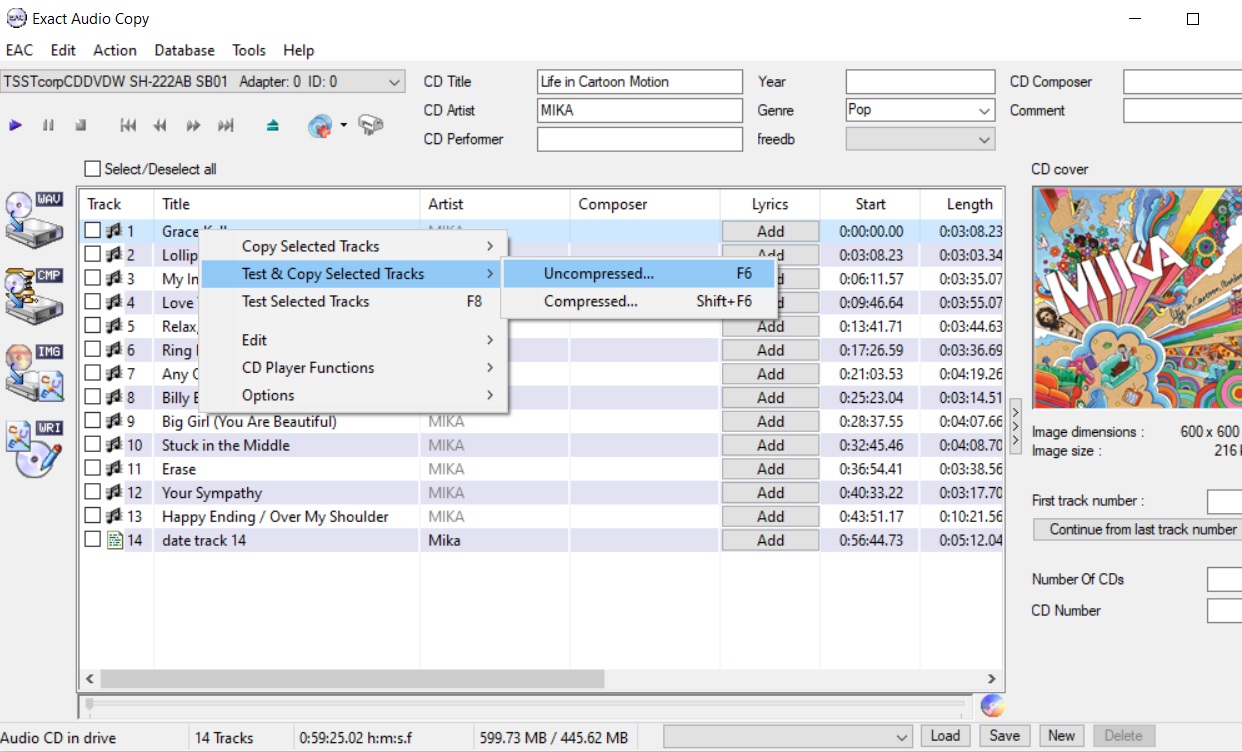Click the Stop button in the transport controls
1242x752 pixels.
click(x=81, y=125)
